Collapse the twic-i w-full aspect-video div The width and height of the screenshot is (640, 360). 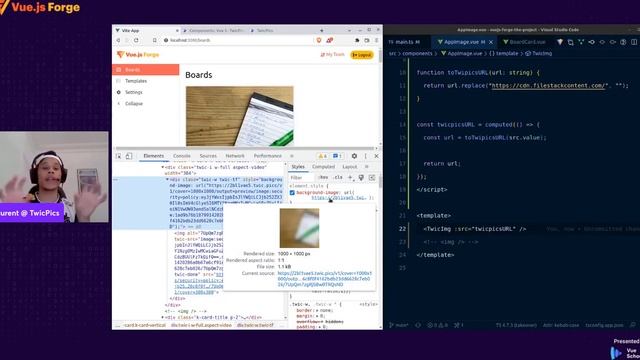tap(163, 167)
